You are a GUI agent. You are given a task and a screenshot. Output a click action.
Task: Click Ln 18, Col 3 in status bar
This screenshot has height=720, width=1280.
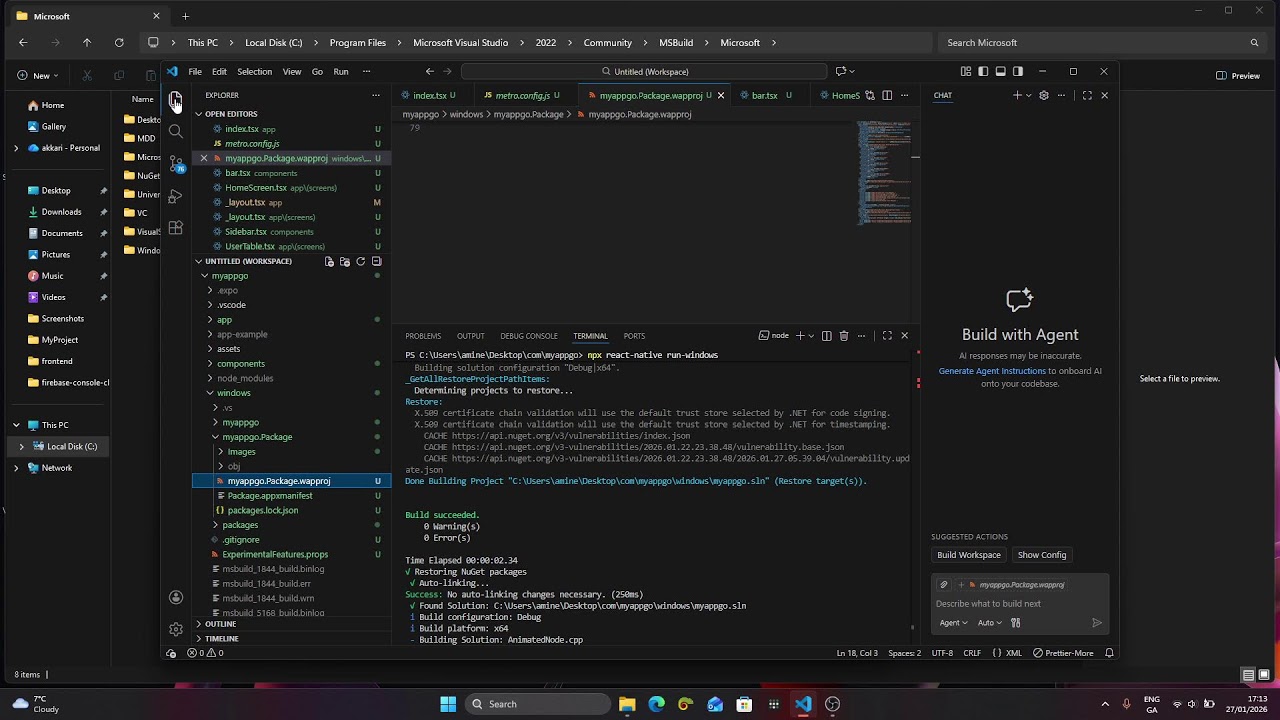[857, 653]
